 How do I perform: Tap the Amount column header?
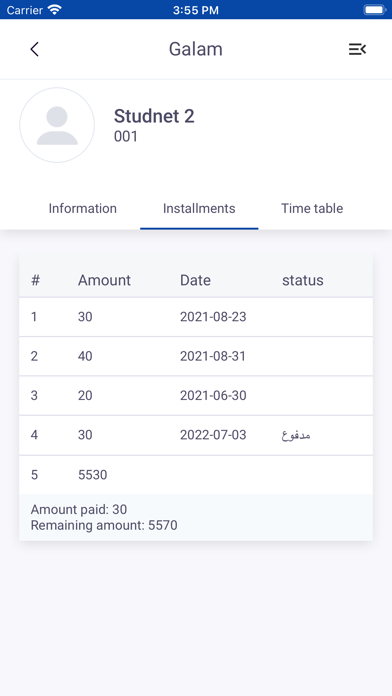104,280
